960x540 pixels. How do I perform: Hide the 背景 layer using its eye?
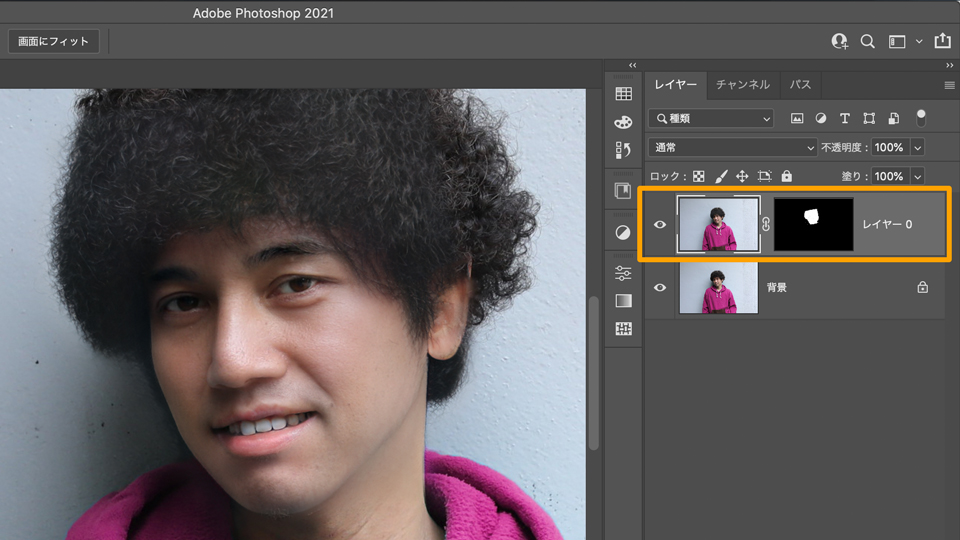point(659,287)
